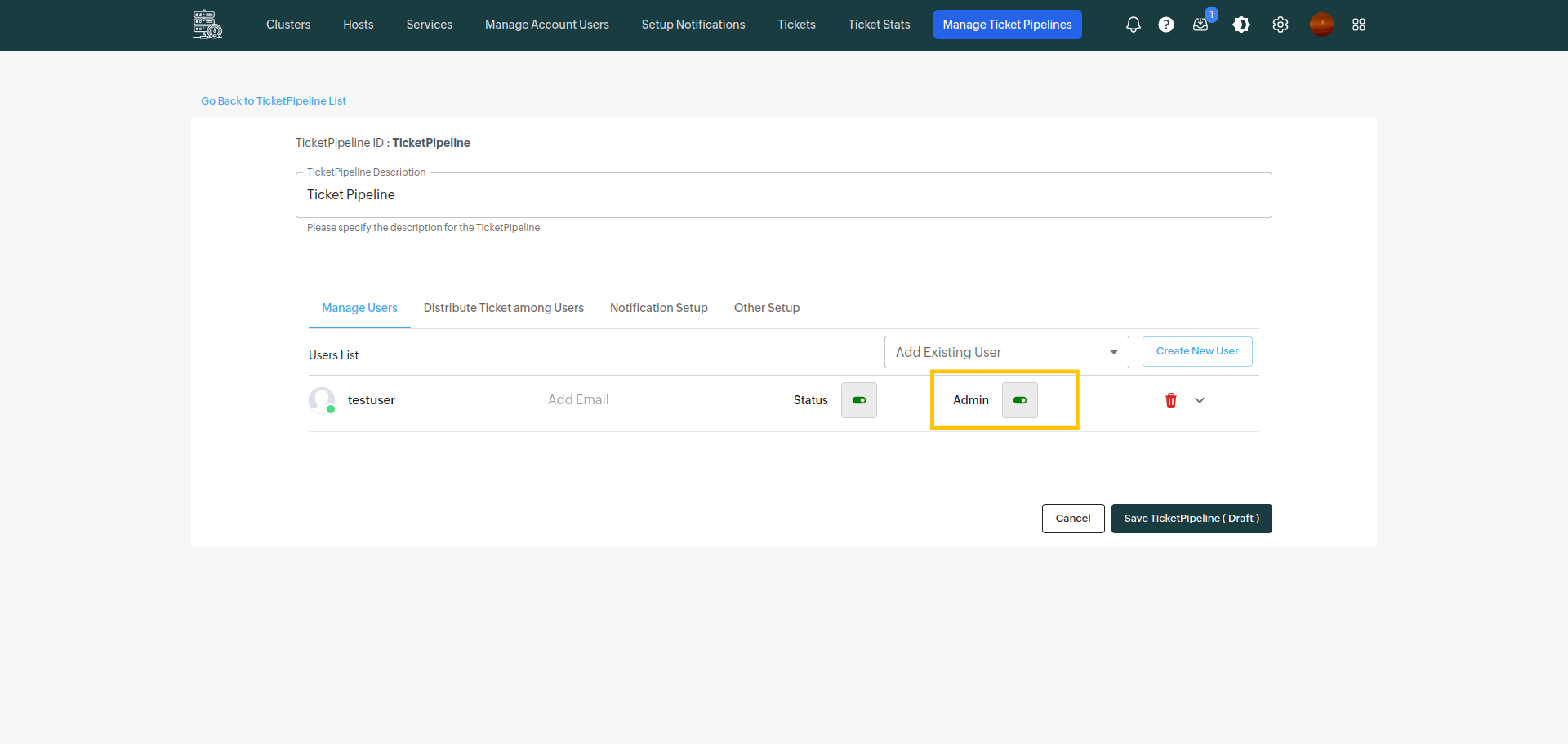This screenshot has height=744, width=1568.
Task: Open the settings gear icon
Action: pos(1281,25)
